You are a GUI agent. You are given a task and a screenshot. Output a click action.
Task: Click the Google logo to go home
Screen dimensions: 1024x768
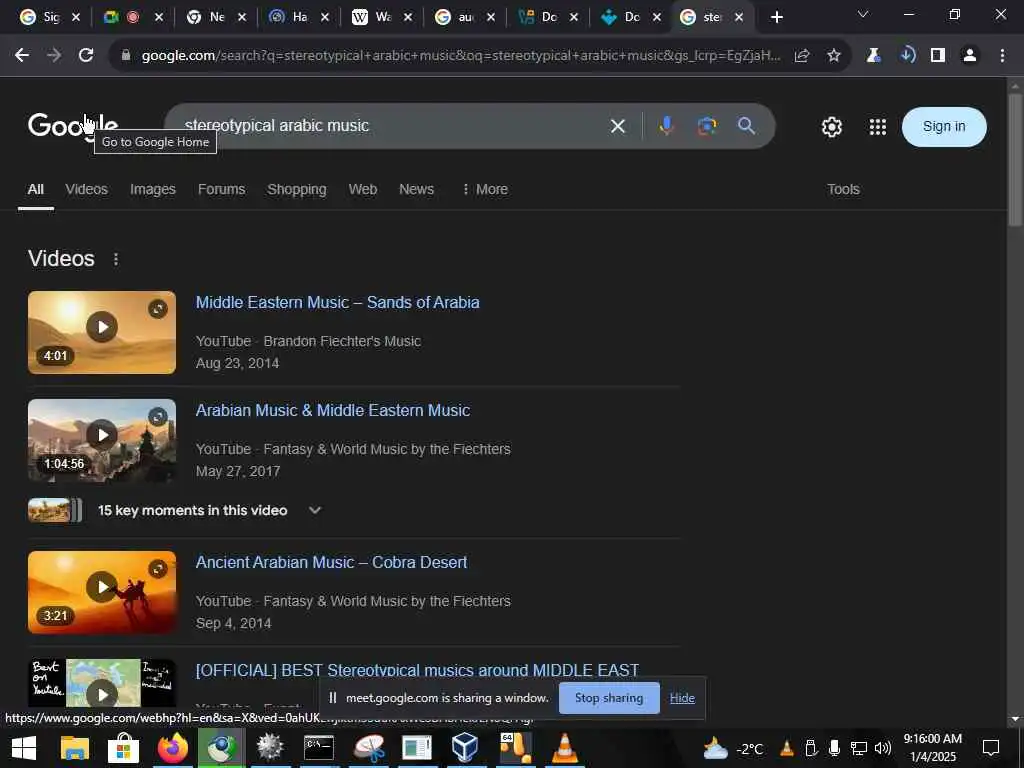click(x=72, y=125)
